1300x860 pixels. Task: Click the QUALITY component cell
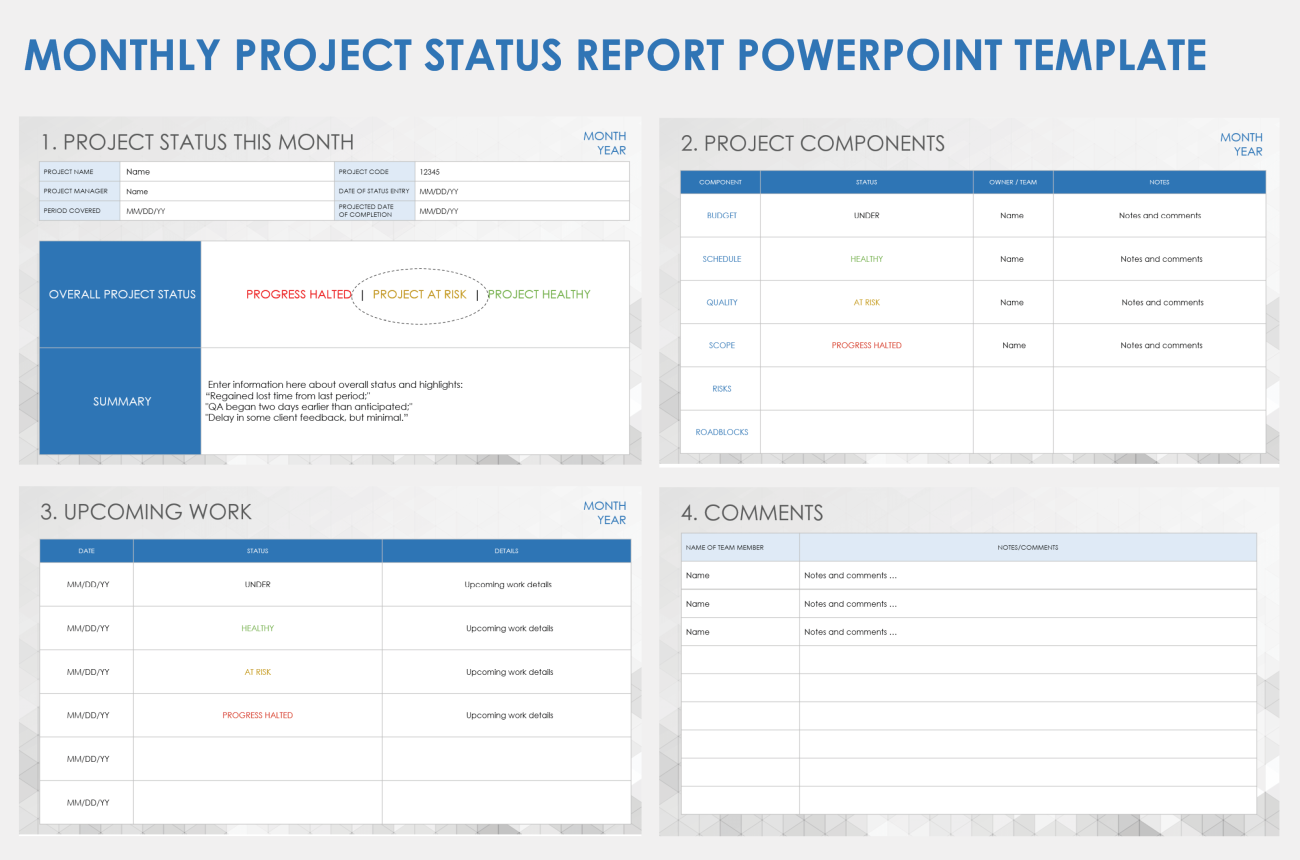pos(721,302)
